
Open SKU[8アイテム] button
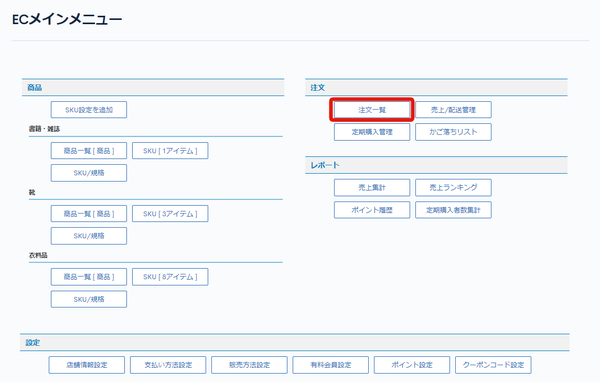[x=170, y=277]
